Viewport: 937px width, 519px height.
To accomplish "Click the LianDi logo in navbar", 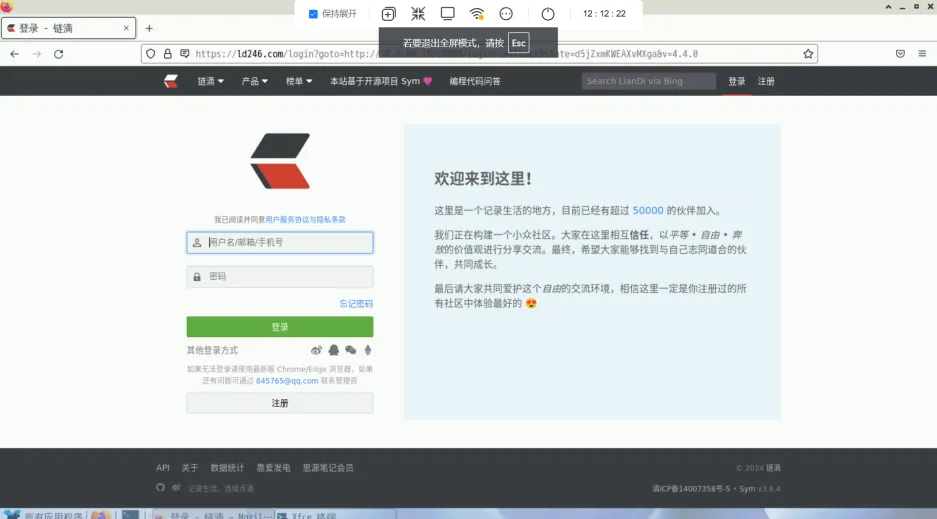I will click(171, 81).
